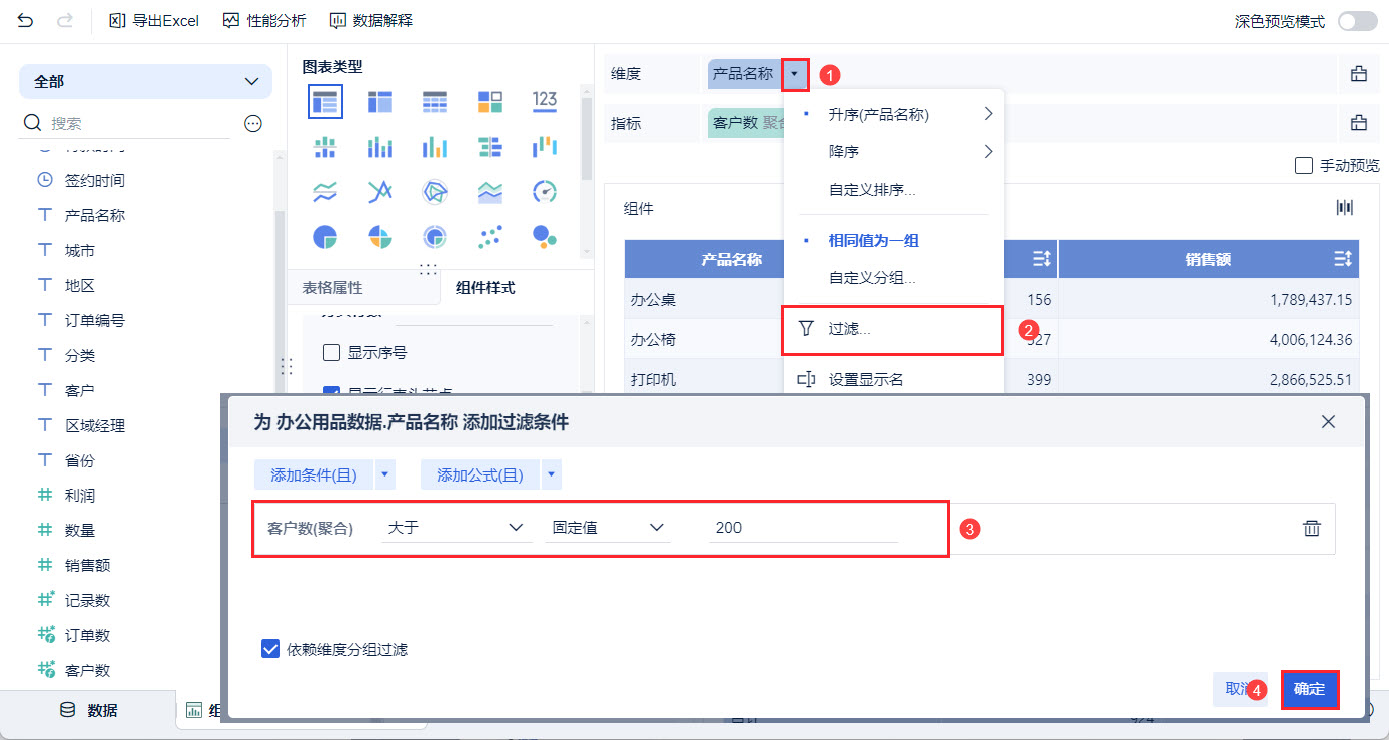Tick the 手动预览 checkbox
This screenshot has height=740, width=1389.
pos(1304,166)
